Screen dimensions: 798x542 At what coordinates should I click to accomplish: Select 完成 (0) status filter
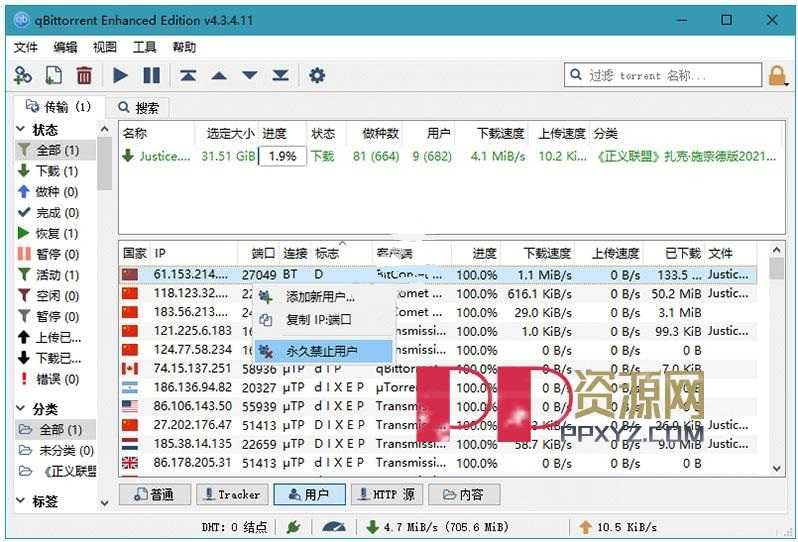pos(55,213)
